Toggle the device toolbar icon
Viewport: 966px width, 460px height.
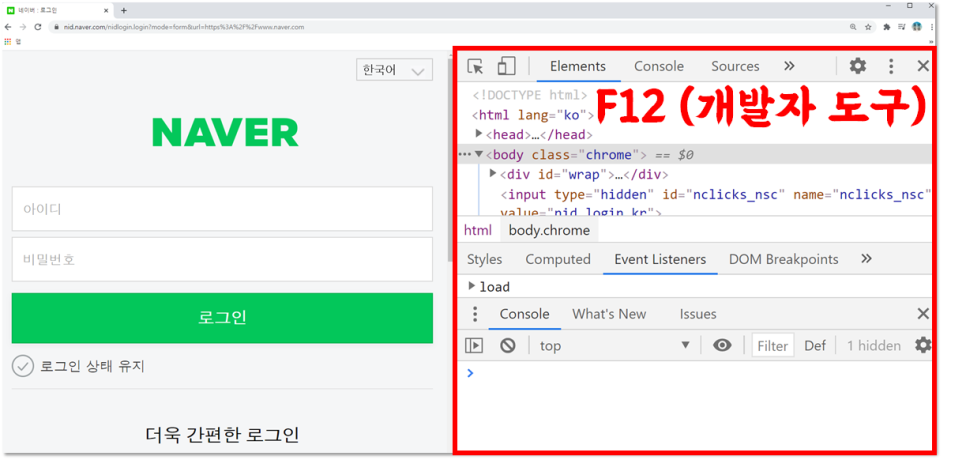pyautogui.click(x=506, y=66)
